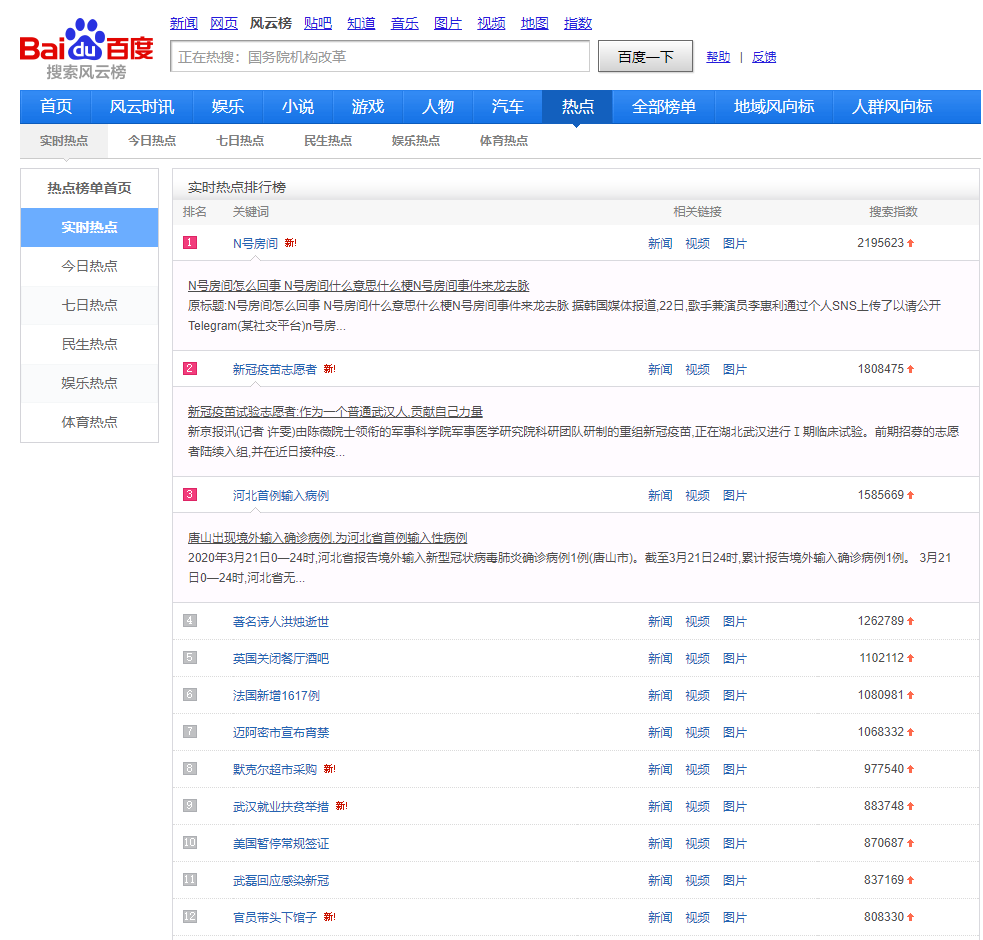Open 热点榜单首页 in the left sidebar
The image size is (983, 940).
(89, 188)
